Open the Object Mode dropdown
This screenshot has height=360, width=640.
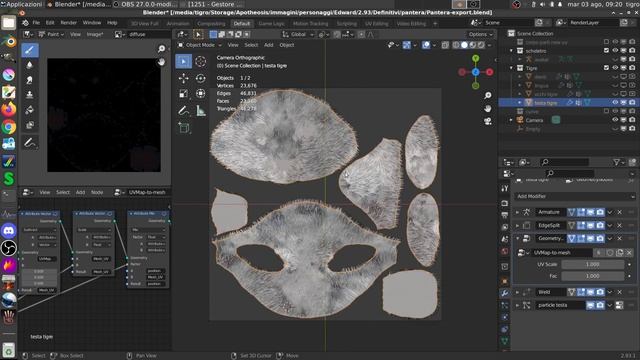click(200, 45)
